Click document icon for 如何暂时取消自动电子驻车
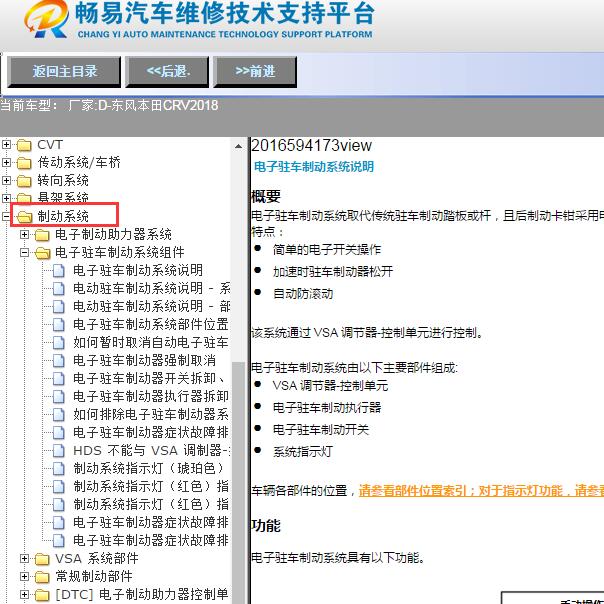Image resolution: width=604 pixels, height=604 pixels. pos(59,342)
